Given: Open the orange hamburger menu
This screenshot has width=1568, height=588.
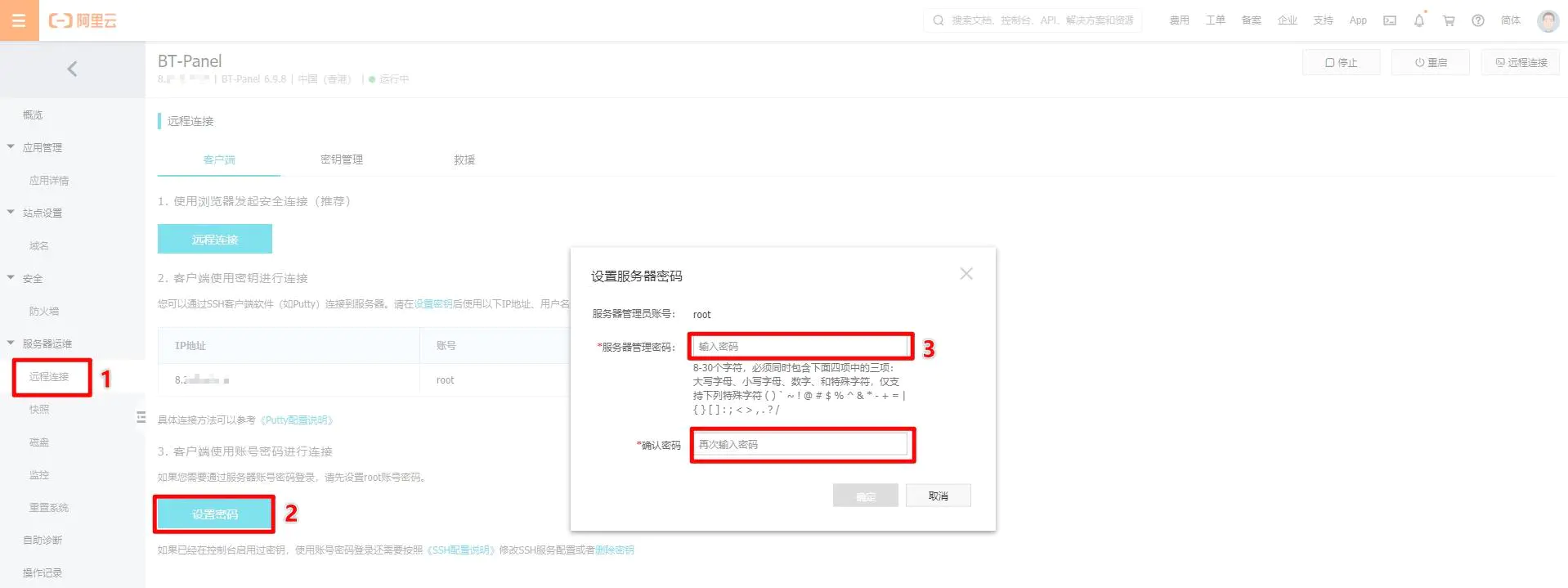Looking at the screenshot, I should (19, 20).
